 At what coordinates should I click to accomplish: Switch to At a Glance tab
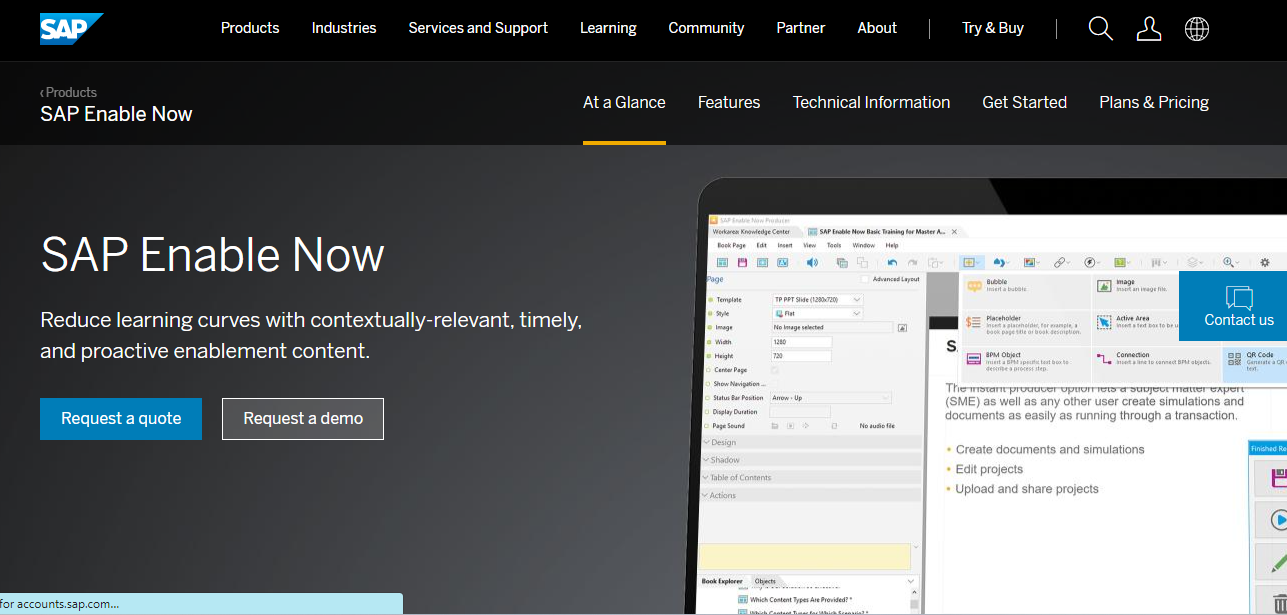pyautogui.click(x=624, y=102)
